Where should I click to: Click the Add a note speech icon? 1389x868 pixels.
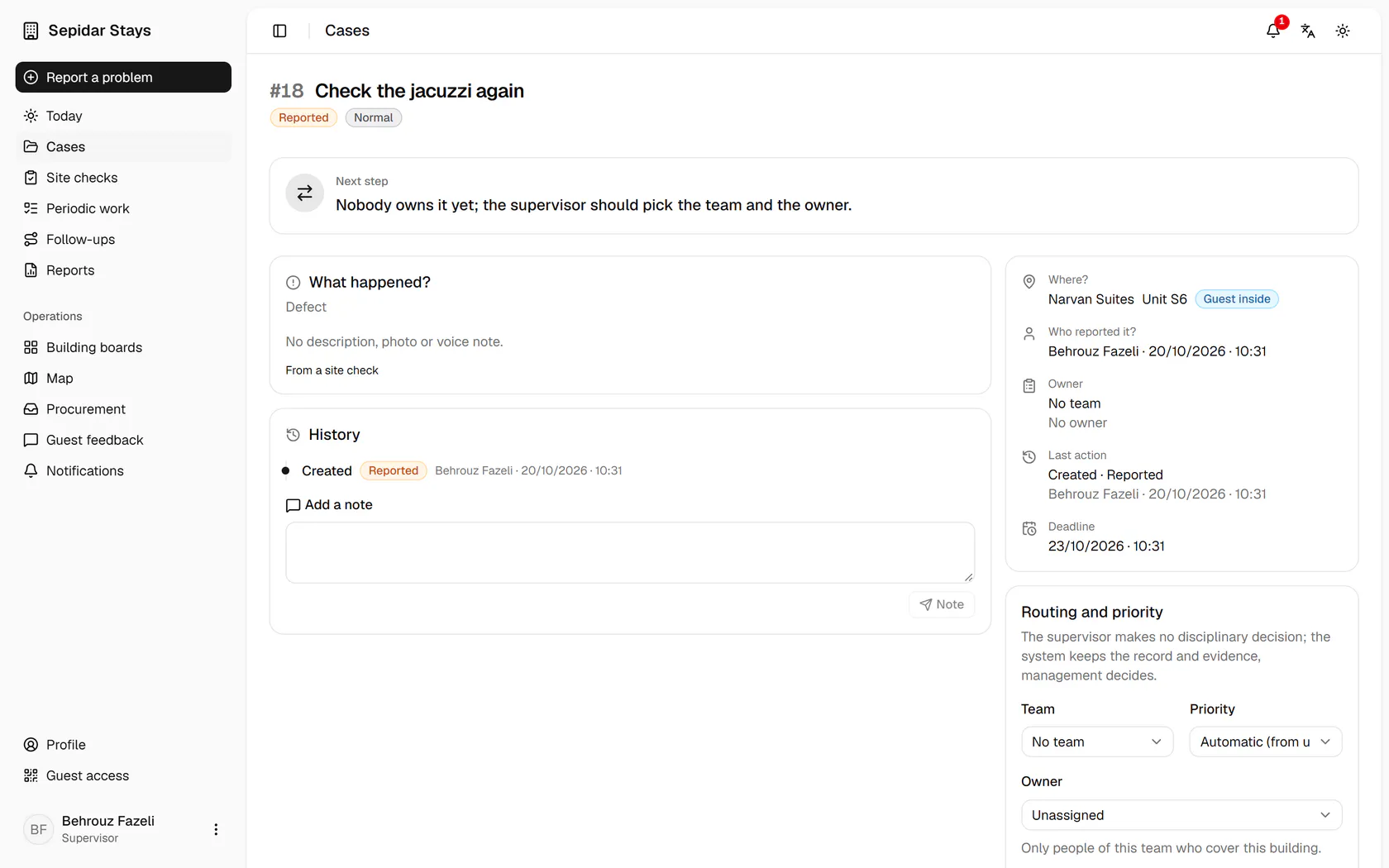pyautogui.click(x=293, y=505)
